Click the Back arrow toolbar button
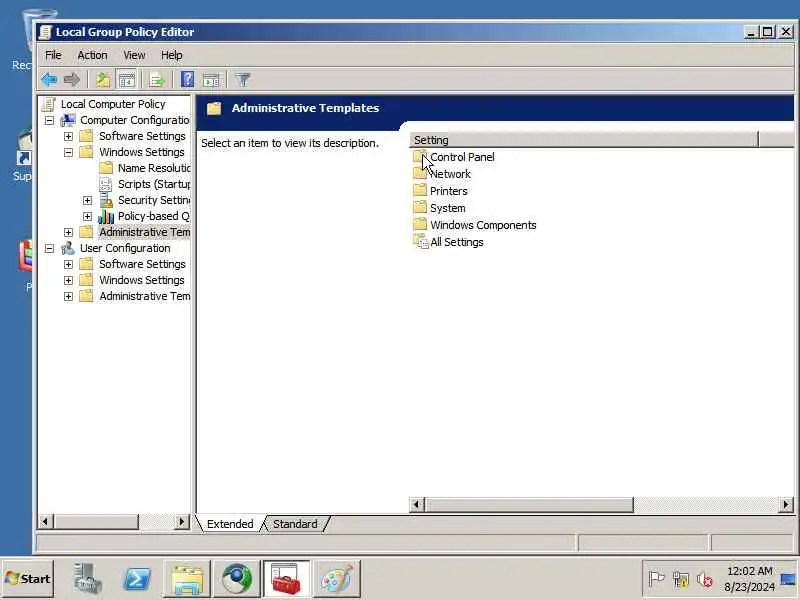 [49, 80]
